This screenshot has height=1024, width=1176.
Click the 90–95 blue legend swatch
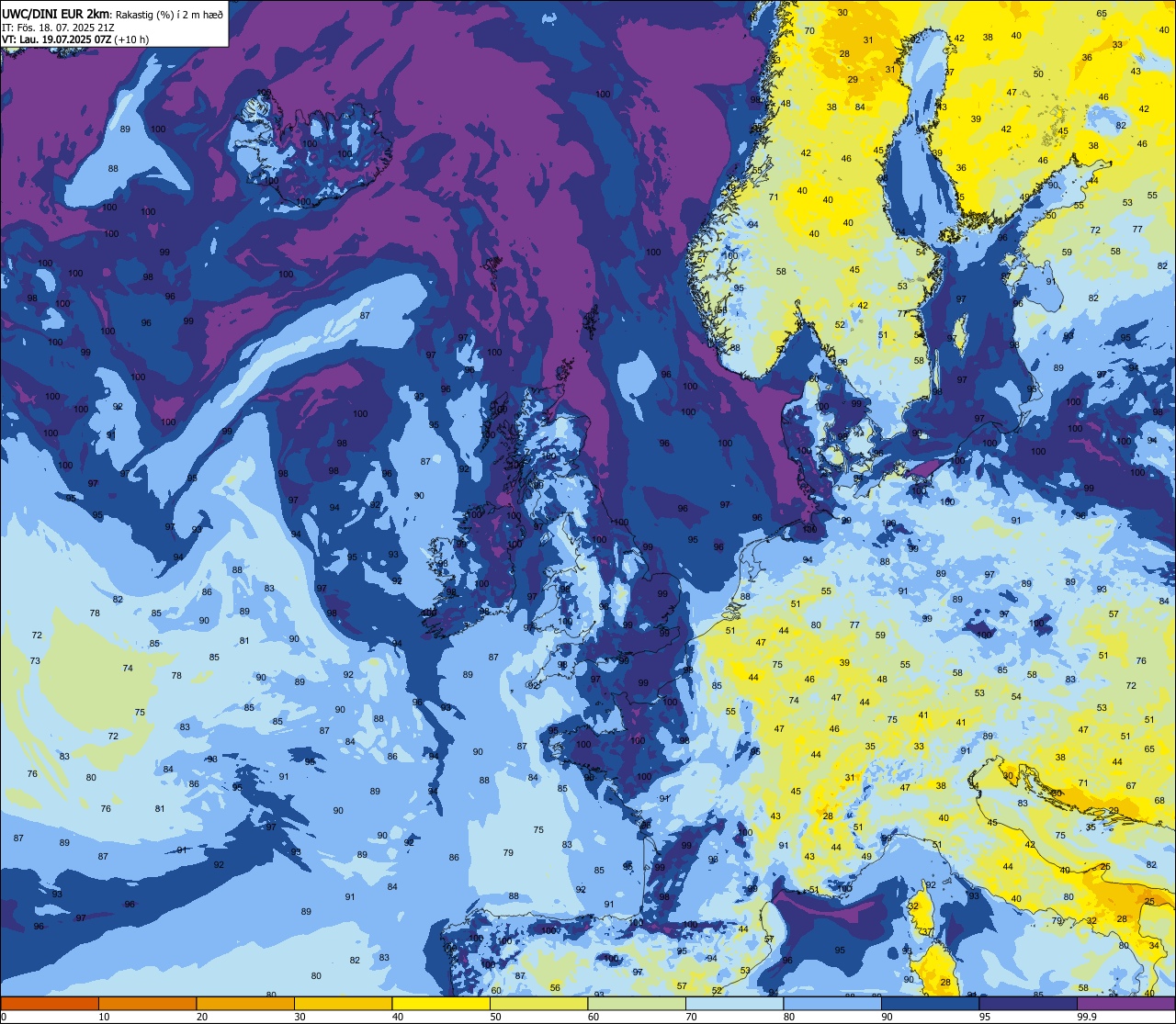click(930, 1003)
